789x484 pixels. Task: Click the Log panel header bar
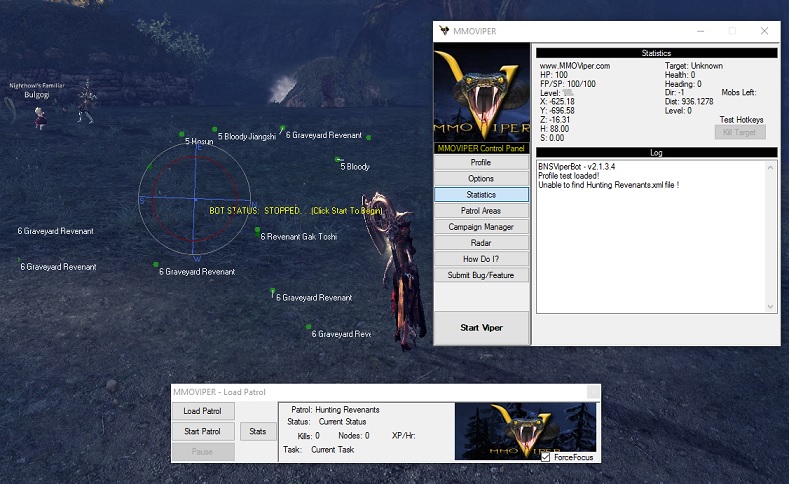point(657,152)
